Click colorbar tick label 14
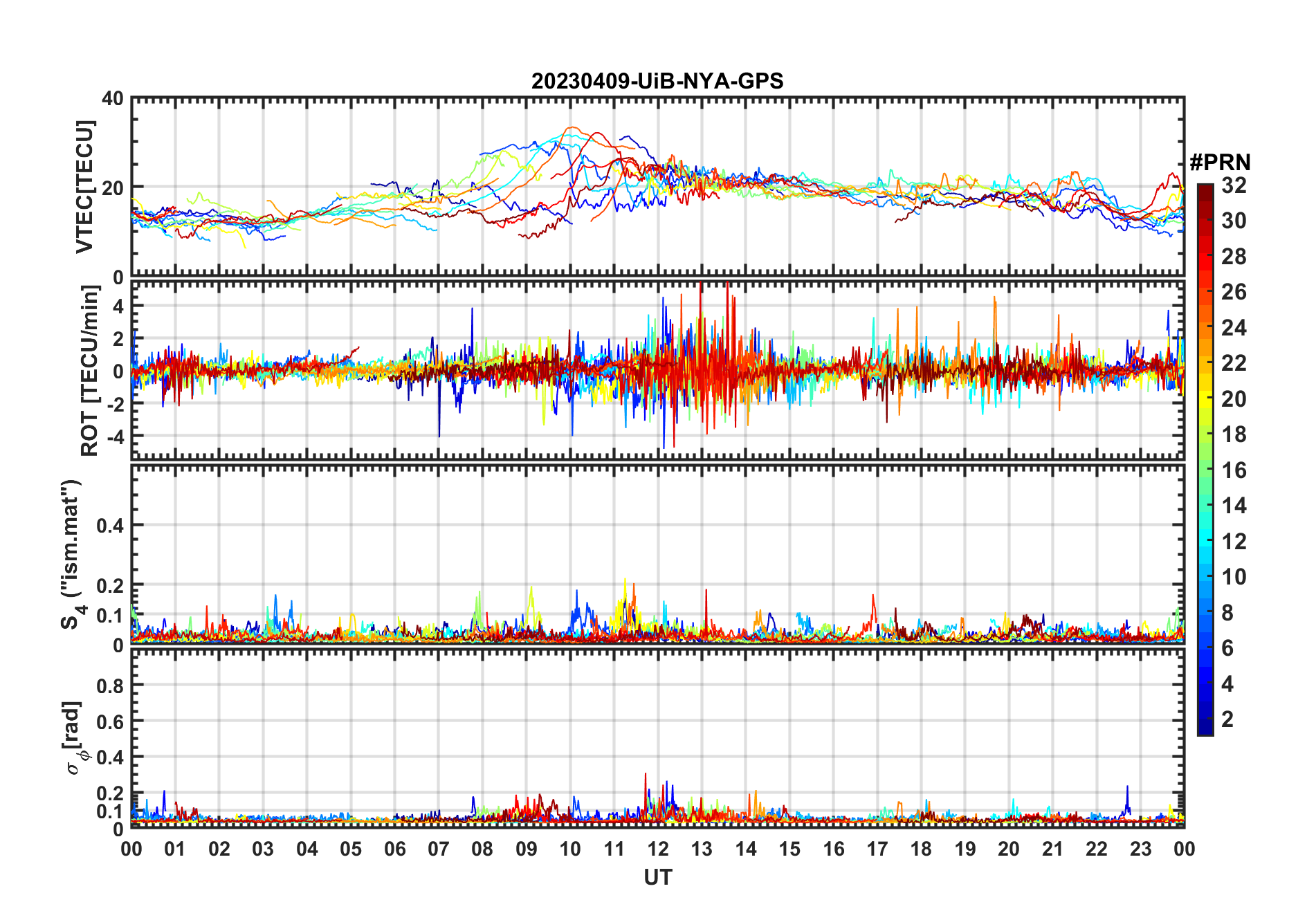 pyautogui.click(x=1234, y=506)
